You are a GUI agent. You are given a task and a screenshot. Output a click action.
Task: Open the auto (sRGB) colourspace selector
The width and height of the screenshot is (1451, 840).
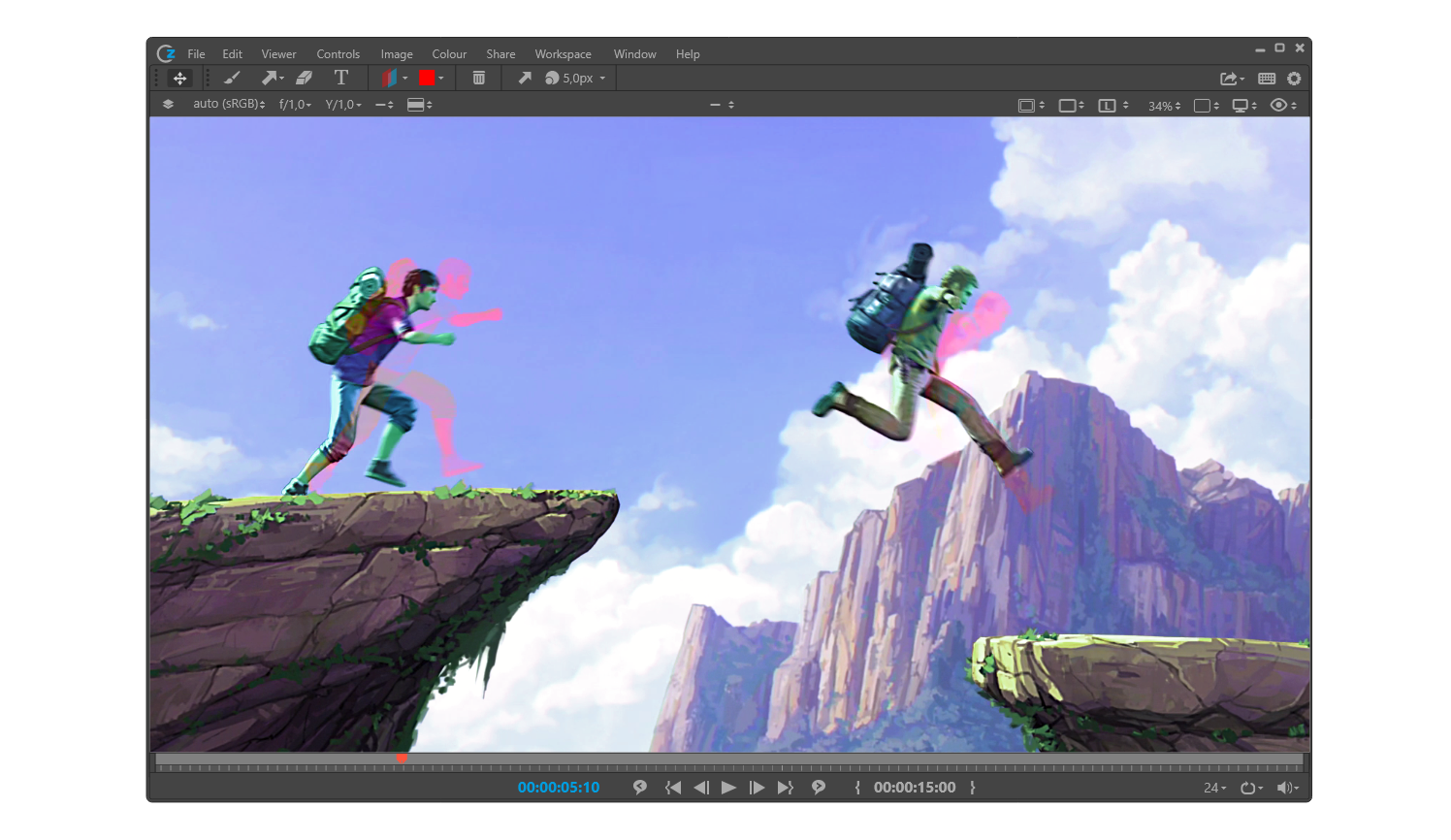coord(229,104)
